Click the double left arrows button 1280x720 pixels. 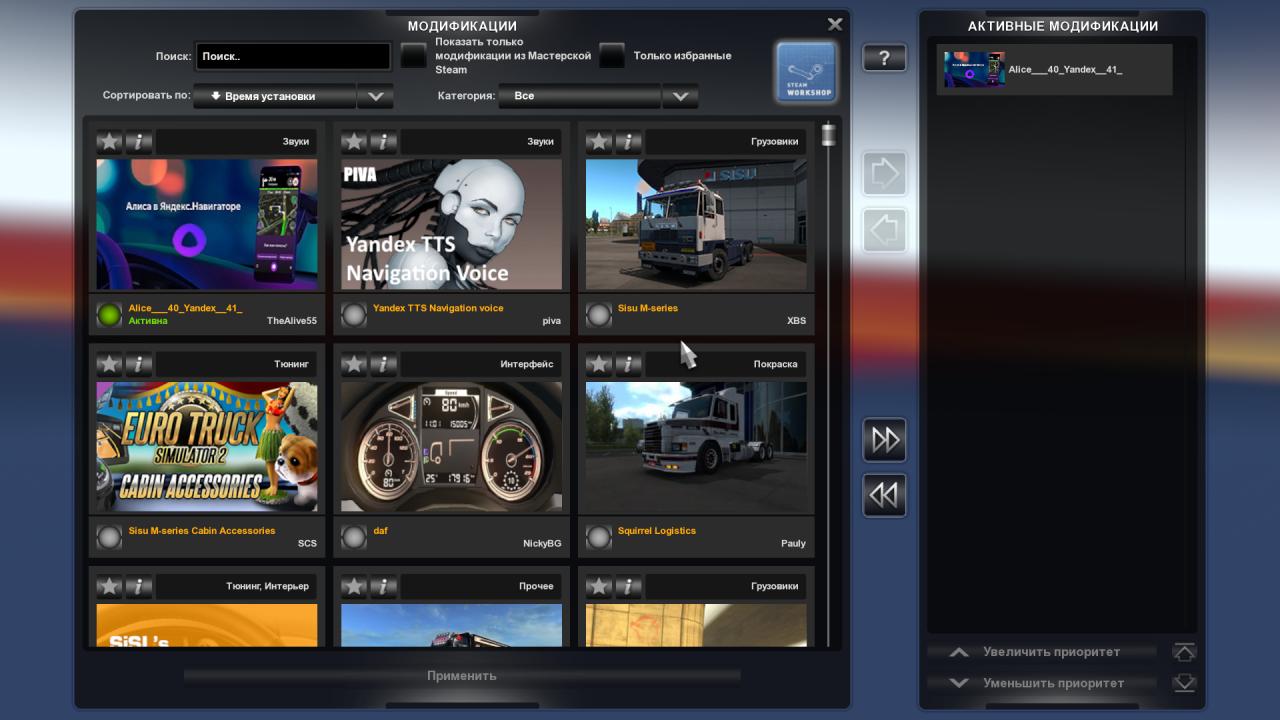click(884, 496)
